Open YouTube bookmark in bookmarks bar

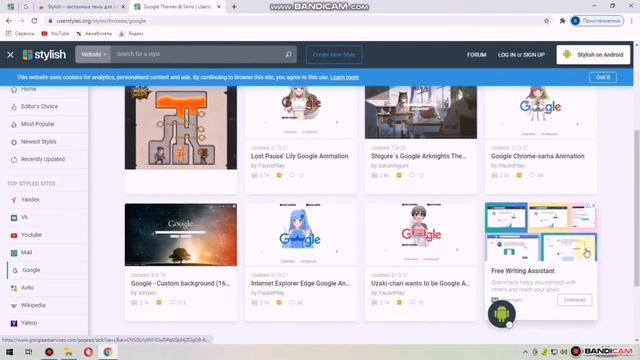click(56, 33)
